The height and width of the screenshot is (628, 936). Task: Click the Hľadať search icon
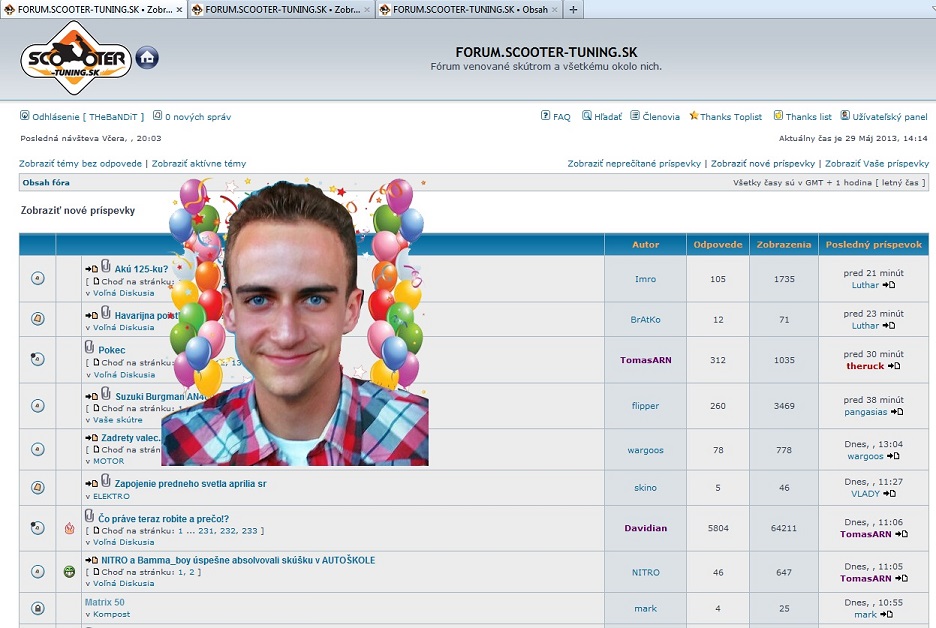(587, 116)
